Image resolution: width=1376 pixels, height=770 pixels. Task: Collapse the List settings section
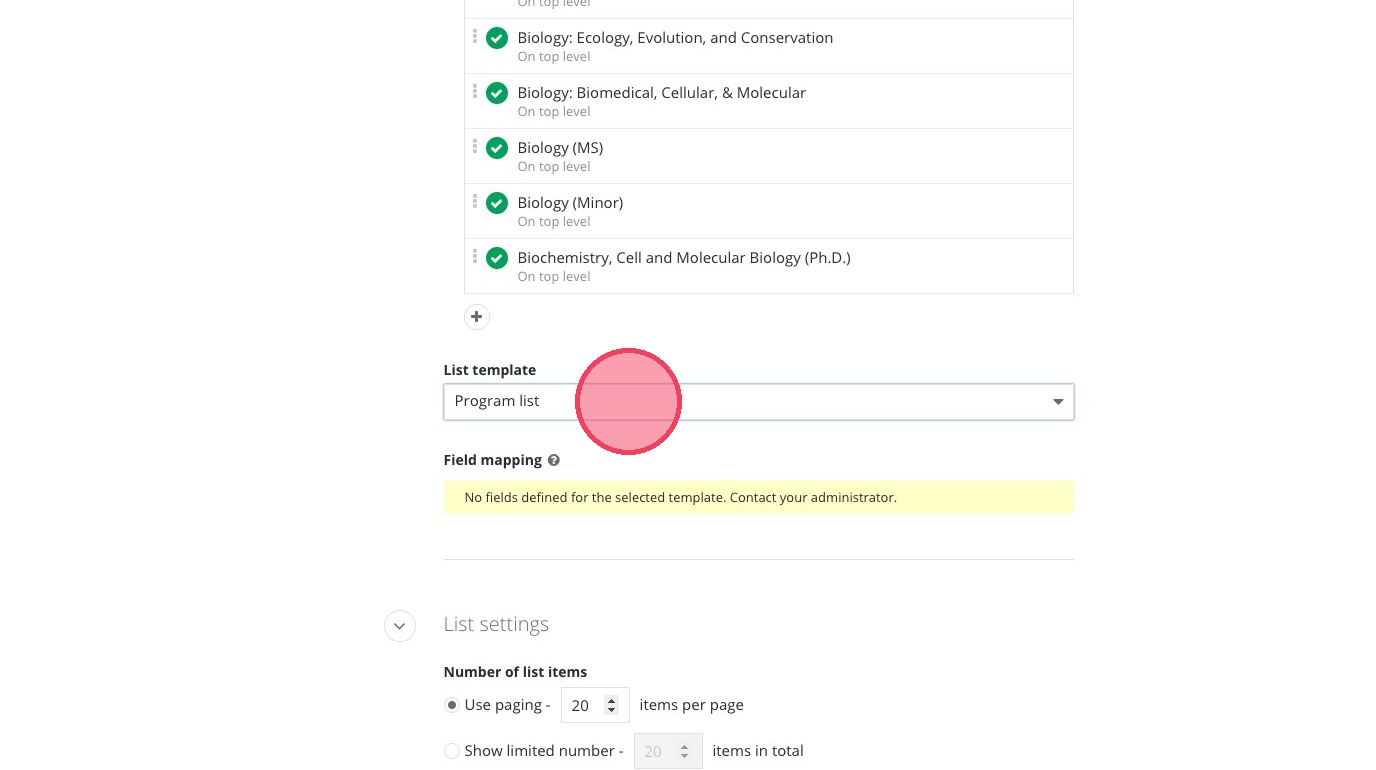click(400, 626)
